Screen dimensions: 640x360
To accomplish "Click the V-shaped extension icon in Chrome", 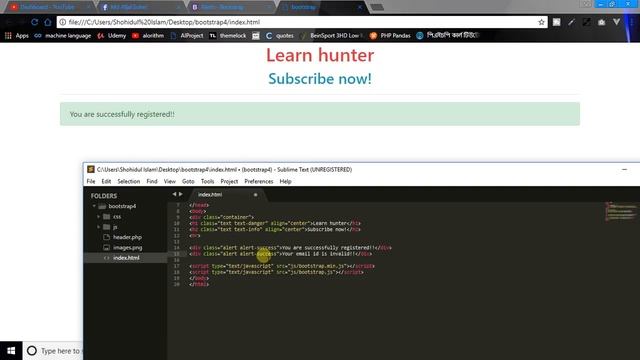I will click(616, 22).
